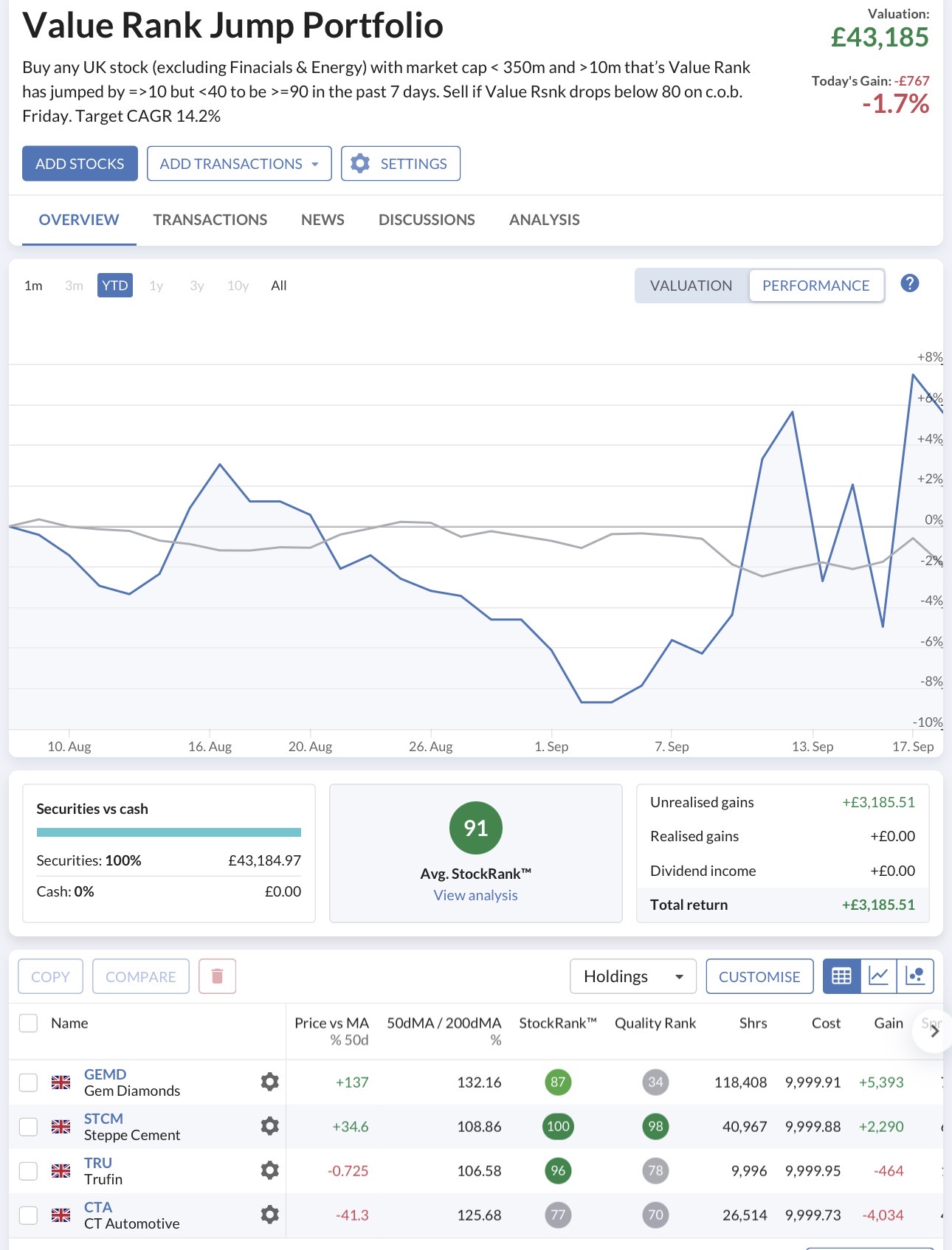Tick the checkbox for GEMD Gem Diamonds

[28, 1082]
